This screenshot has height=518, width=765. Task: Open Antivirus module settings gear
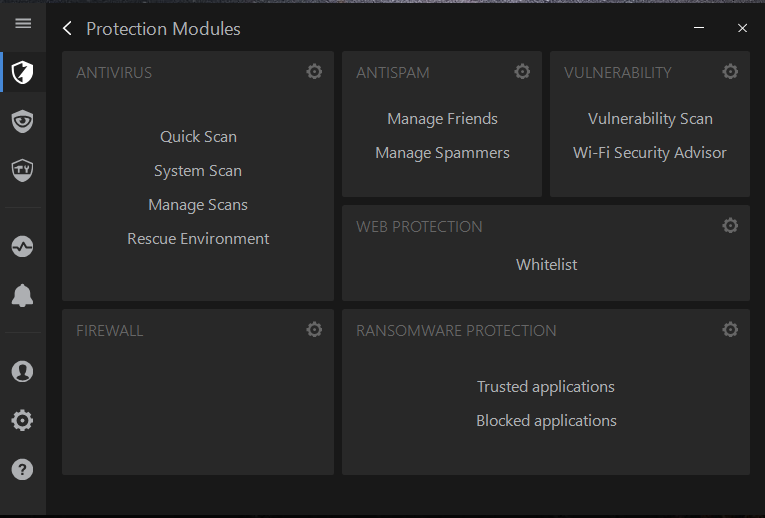point(314,72)
